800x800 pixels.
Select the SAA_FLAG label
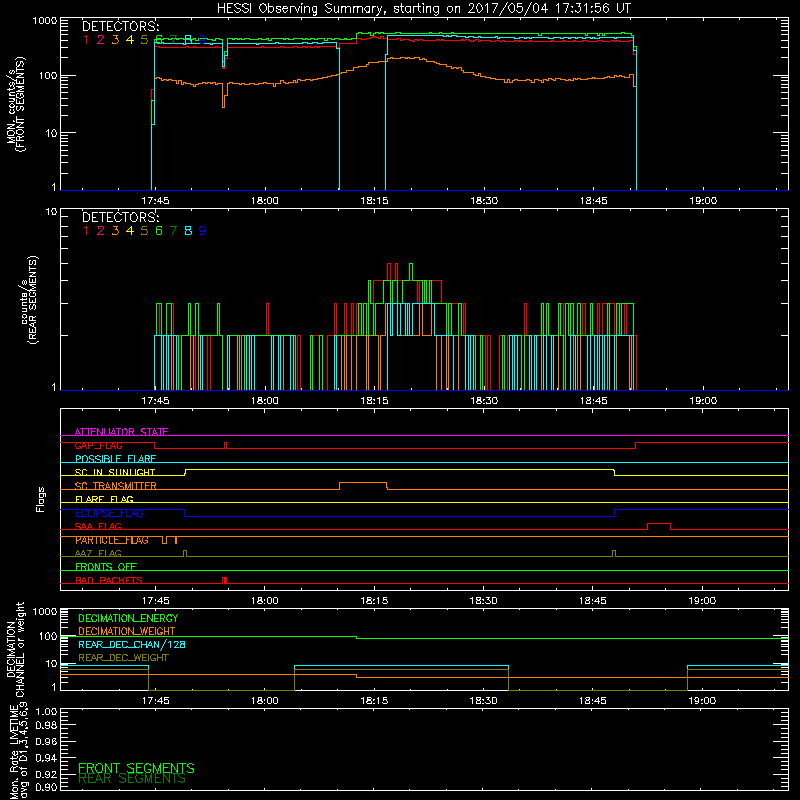(98, 527)
